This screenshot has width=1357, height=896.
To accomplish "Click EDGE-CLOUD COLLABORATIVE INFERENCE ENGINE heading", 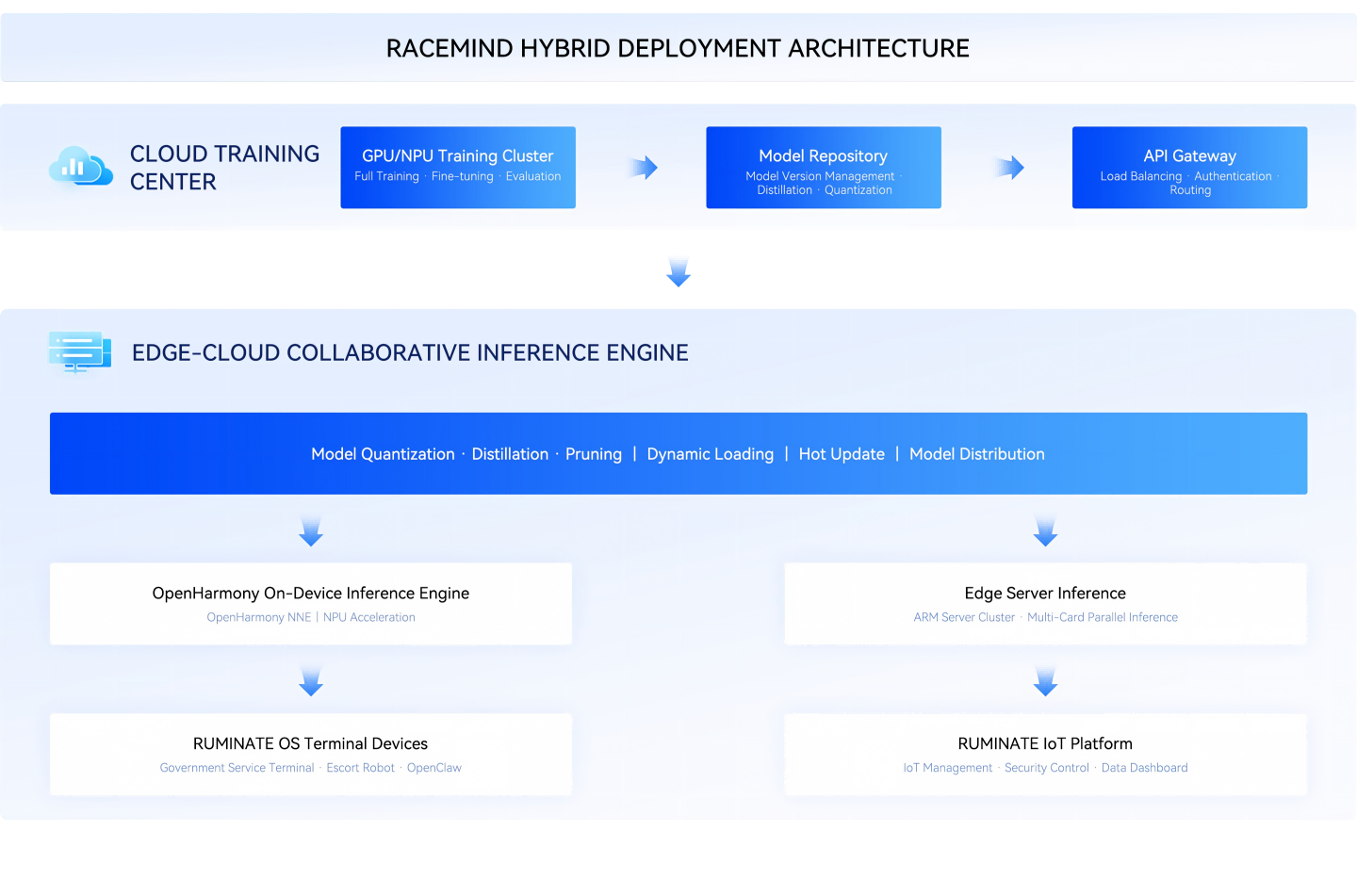I will click(x=410, y=352).
